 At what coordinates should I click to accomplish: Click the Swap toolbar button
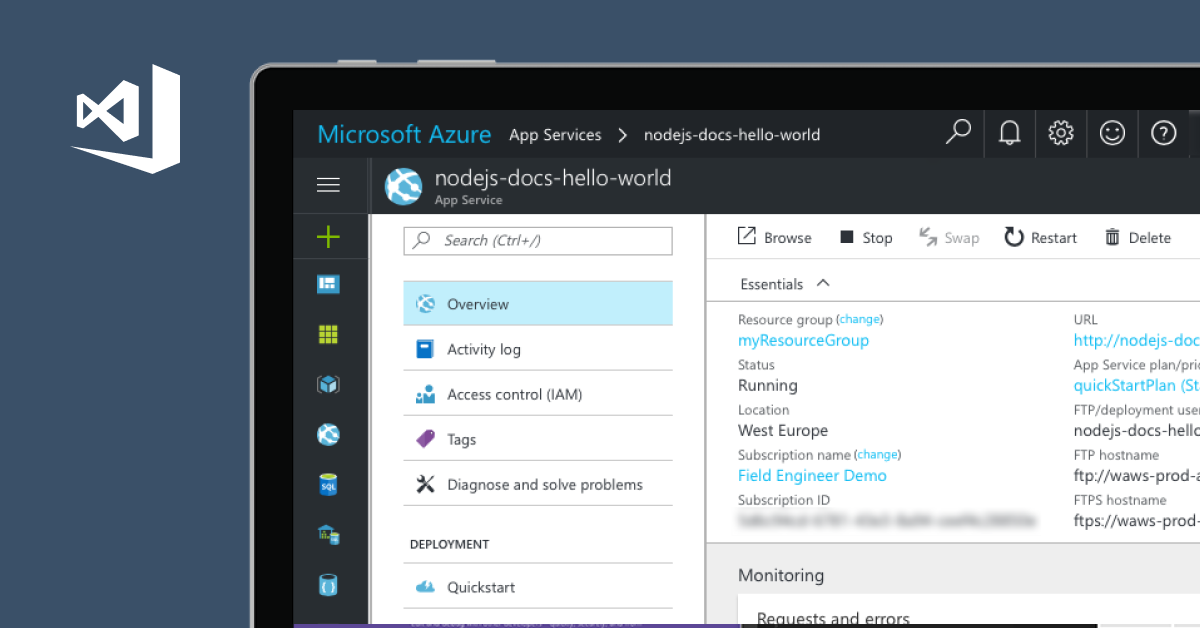point(949,237)
